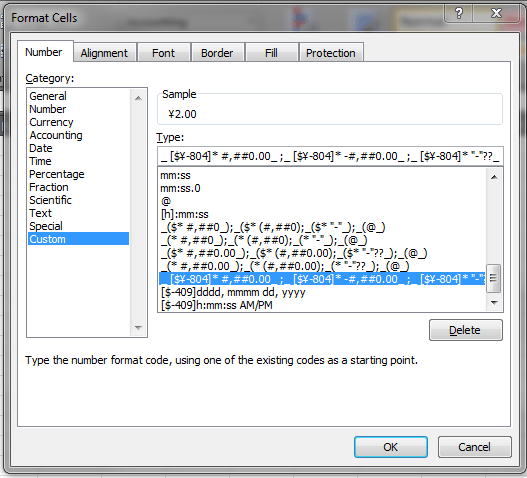The image size is (527, 478).
Task: Select the _(* #,##0_) format code
Action: [x=322, y=240]
